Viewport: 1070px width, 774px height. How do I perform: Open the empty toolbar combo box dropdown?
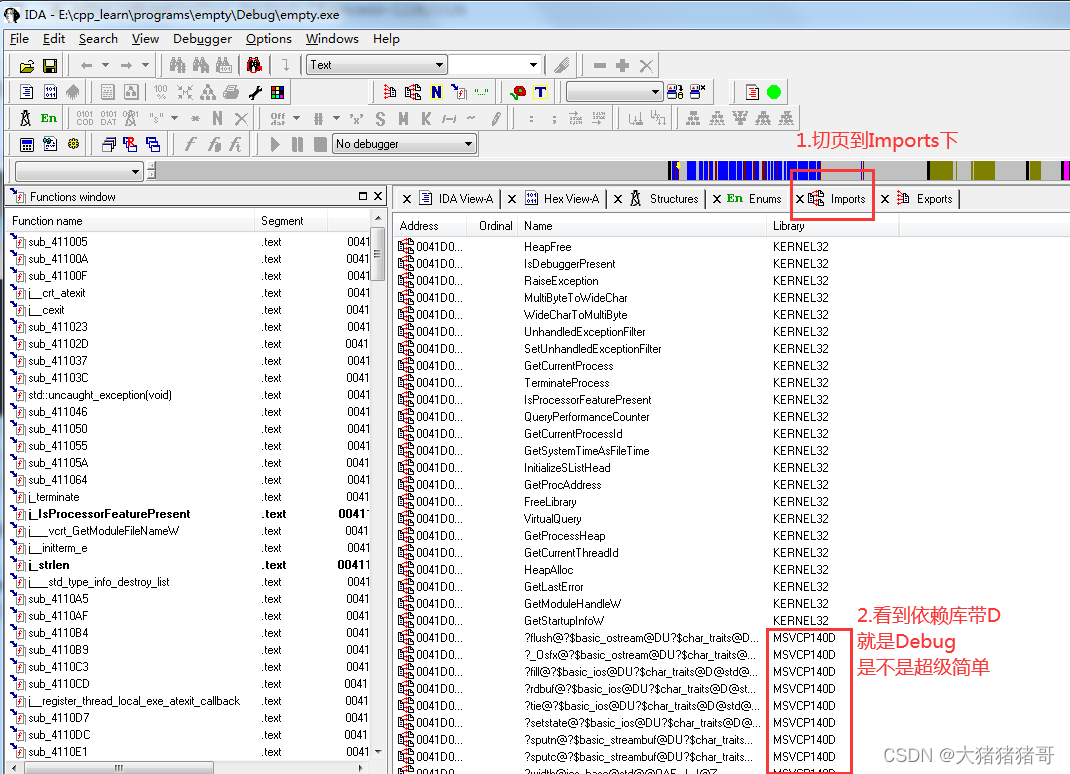click(x=654, y=92)
